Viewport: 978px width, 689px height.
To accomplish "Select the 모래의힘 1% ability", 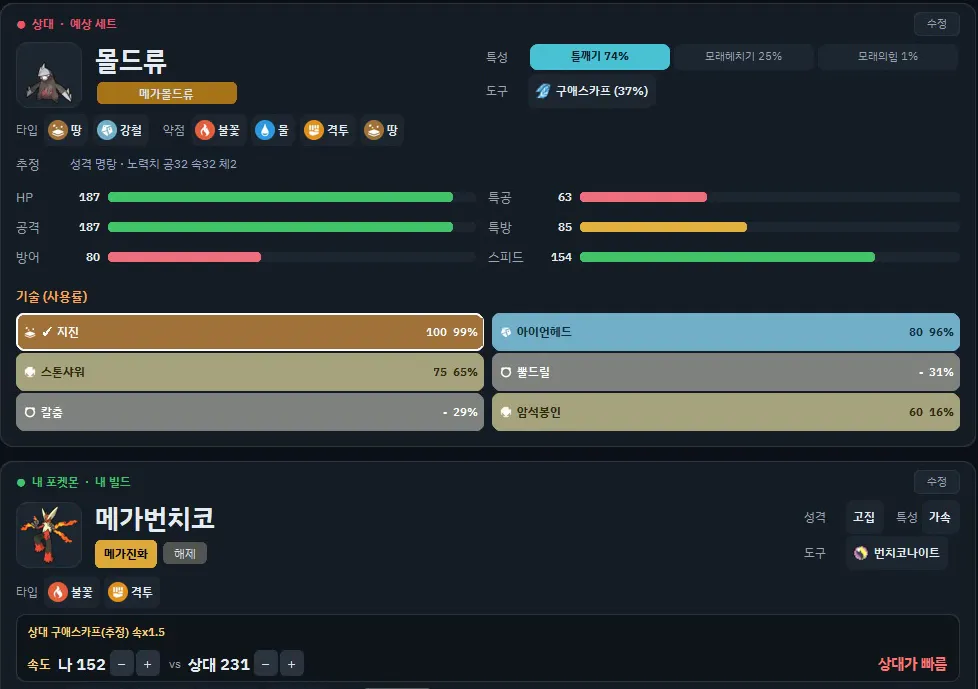I will [x=888, y=56].
